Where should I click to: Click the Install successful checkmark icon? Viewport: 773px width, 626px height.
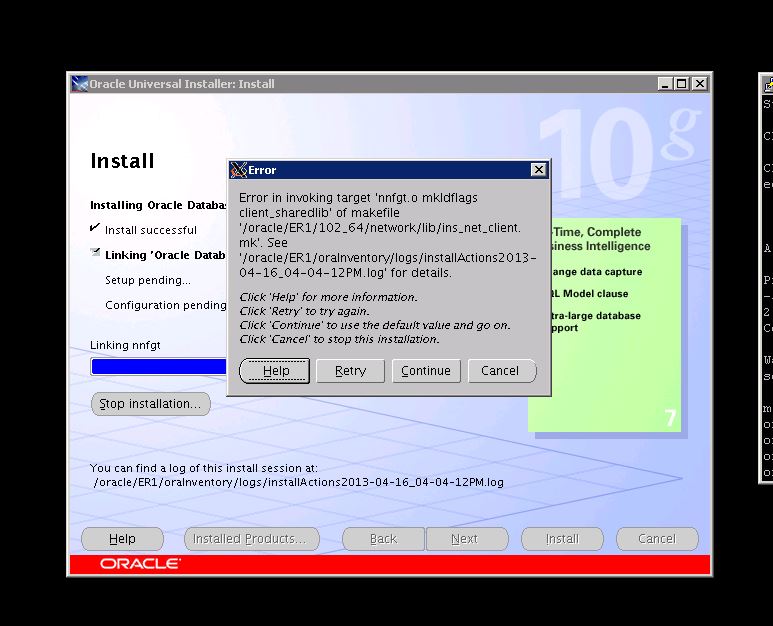[x=95, y=228]
